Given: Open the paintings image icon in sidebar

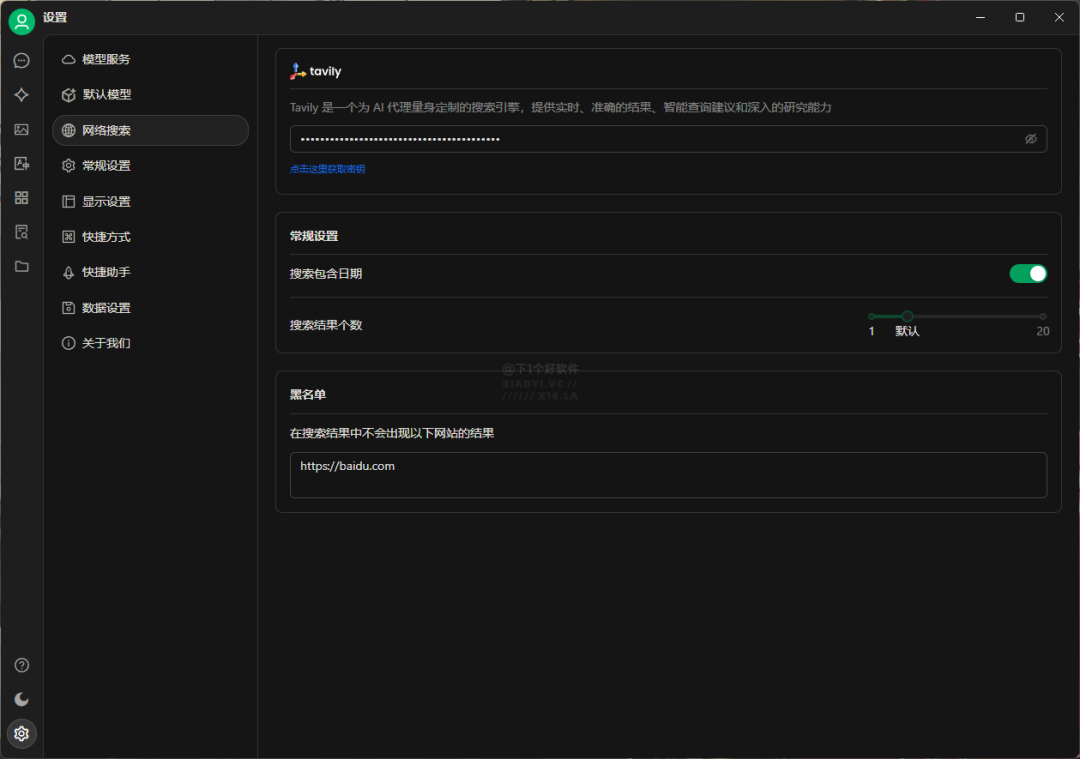Looking at the screenshot, I should [21, 129].
